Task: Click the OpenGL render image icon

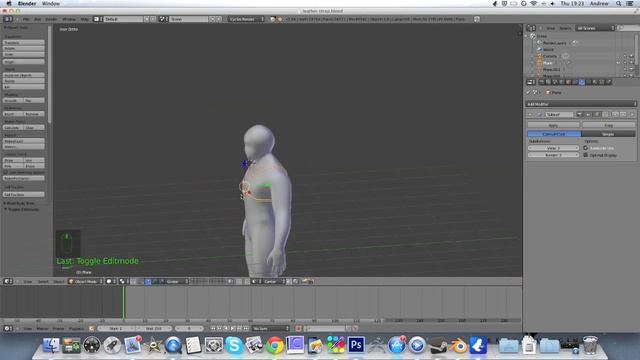Action: [304, 281]
